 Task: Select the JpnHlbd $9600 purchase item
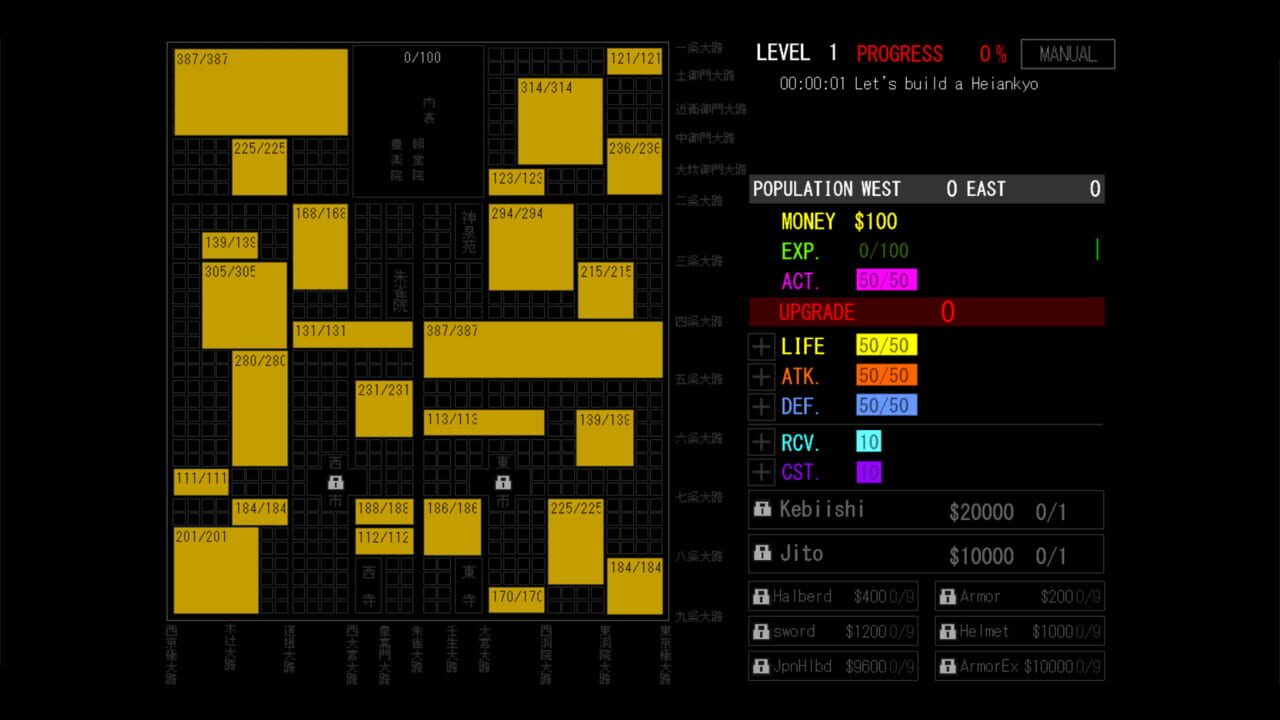tap(833, 666)
